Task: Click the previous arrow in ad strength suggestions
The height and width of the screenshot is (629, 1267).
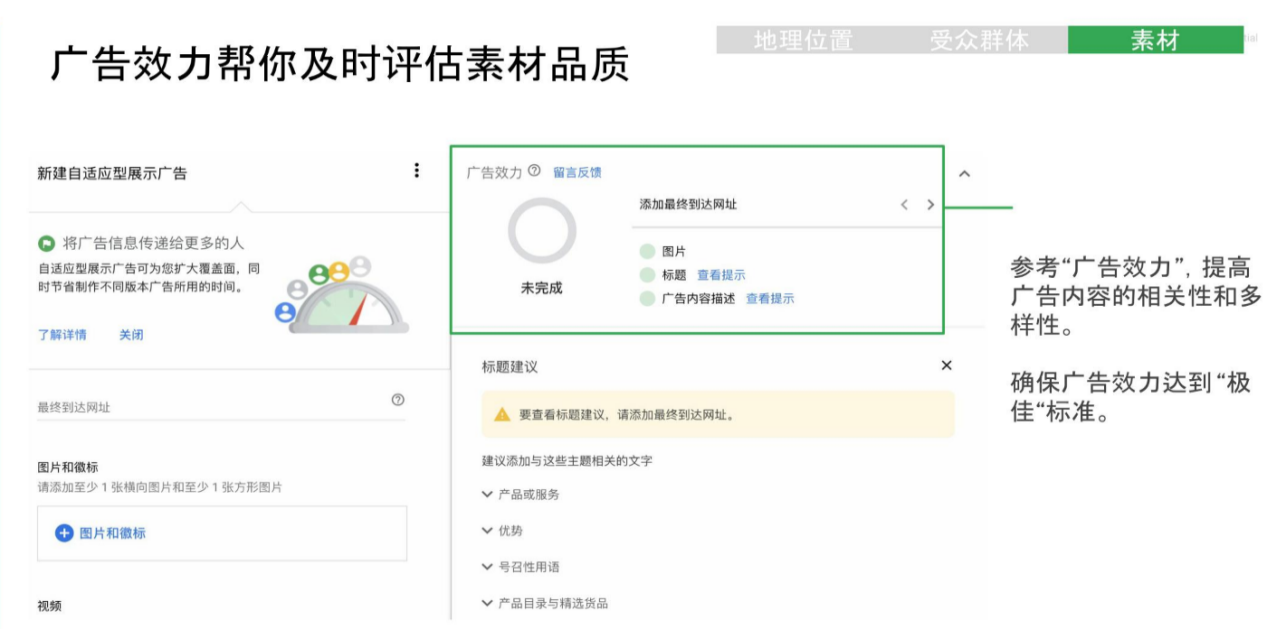Action: (905, 204)
